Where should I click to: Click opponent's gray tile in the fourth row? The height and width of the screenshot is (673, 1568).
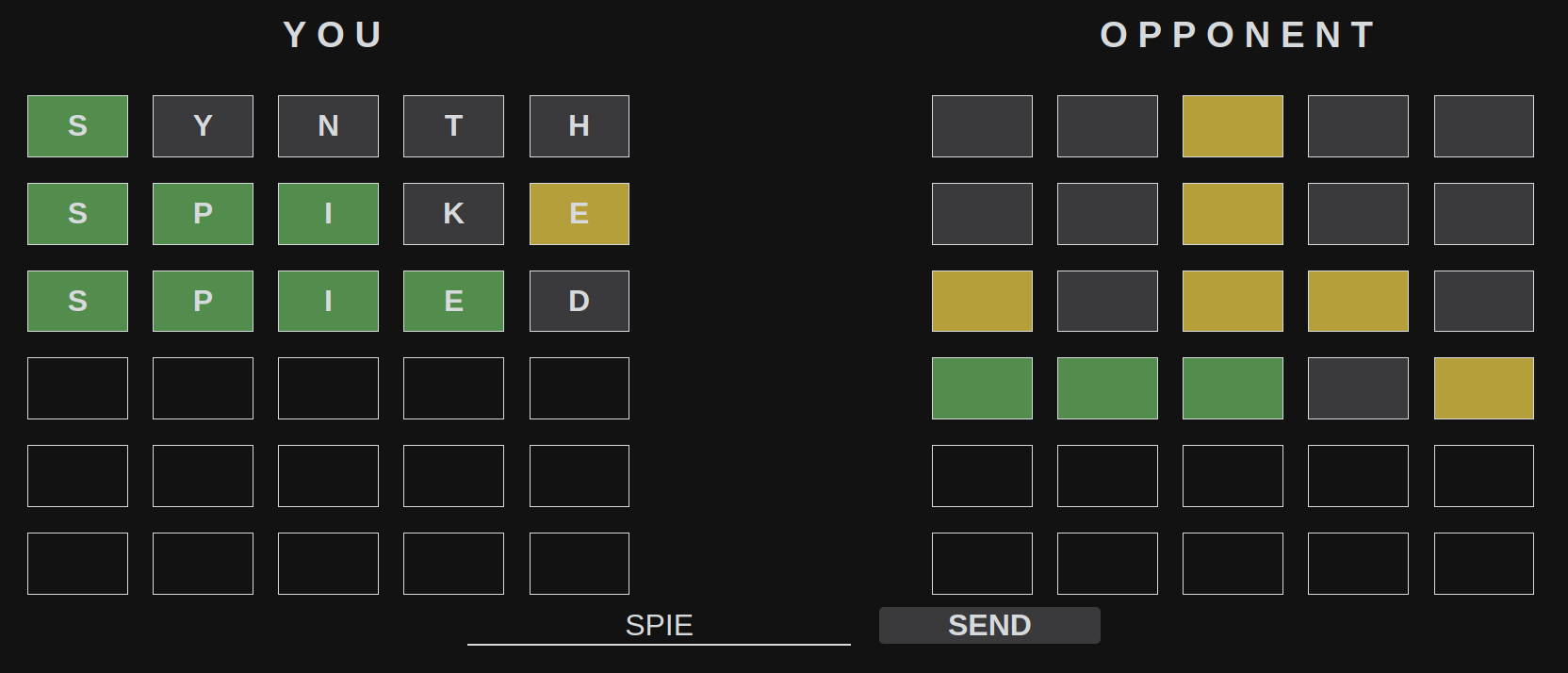point(1358,388)
